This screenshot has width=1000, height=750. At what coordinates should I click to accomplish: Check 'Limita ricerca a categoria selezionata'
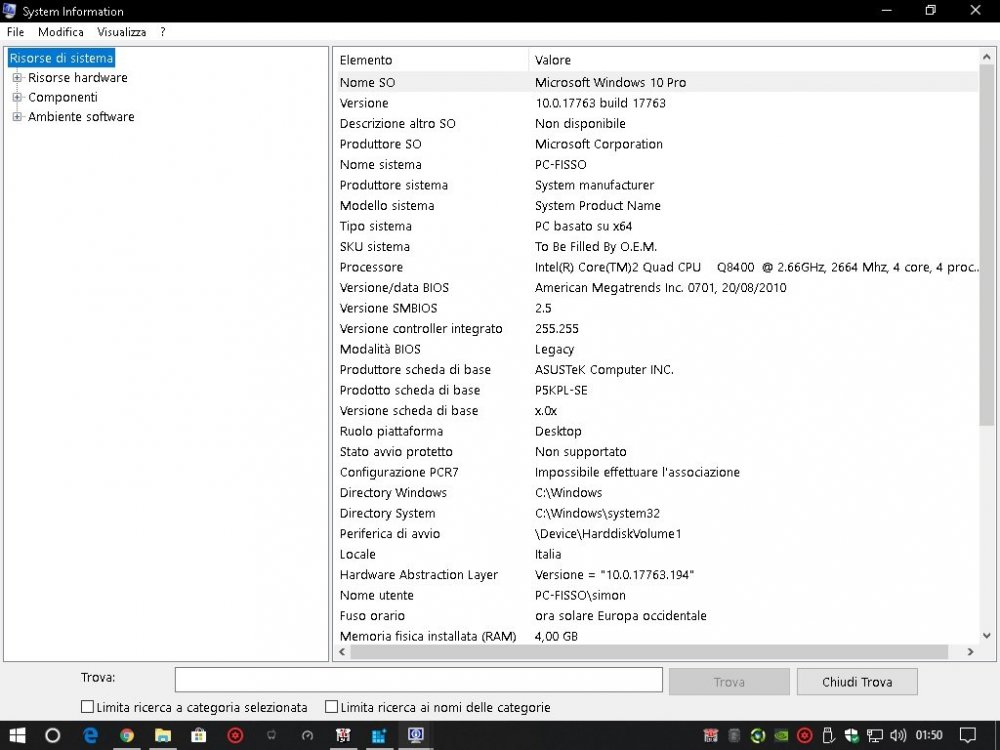[87, 707]
